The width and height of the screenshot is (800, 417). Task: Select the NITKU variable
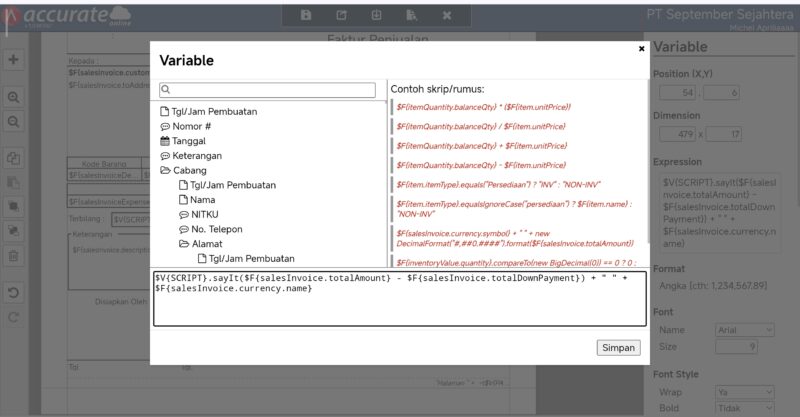tap(204, 214)
